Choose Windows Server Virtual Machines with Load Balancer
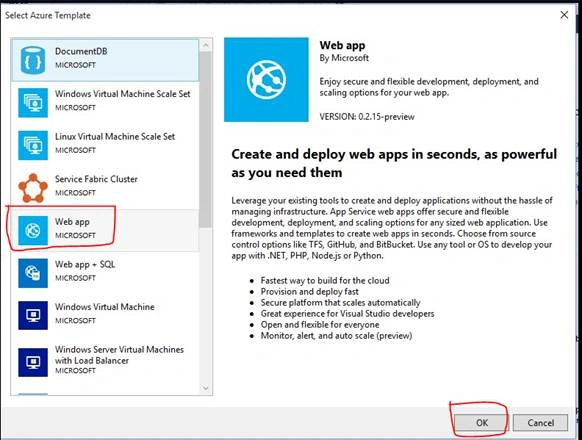582x440 pixels. pos(119,355)
